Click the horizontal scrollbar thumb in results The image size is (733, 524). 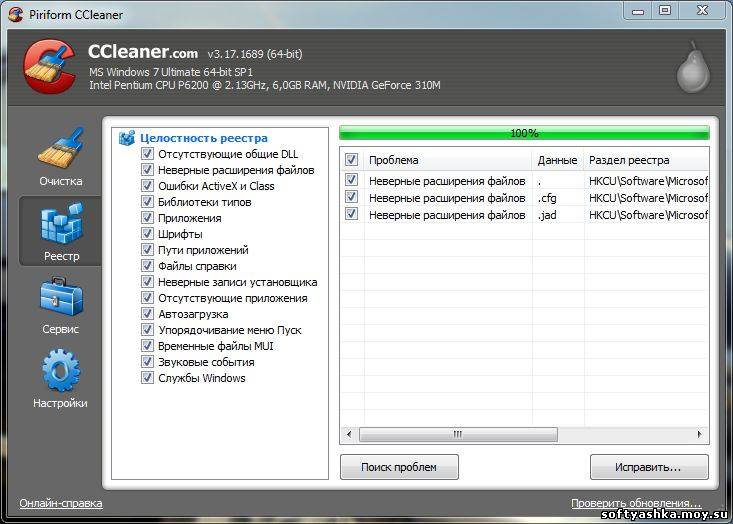click(x=458, y=434)
